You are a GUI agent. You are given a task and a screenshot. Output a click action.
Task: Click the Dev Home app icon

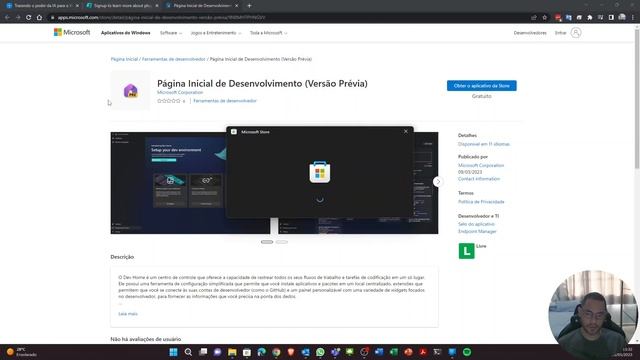[x=131, y=90]
